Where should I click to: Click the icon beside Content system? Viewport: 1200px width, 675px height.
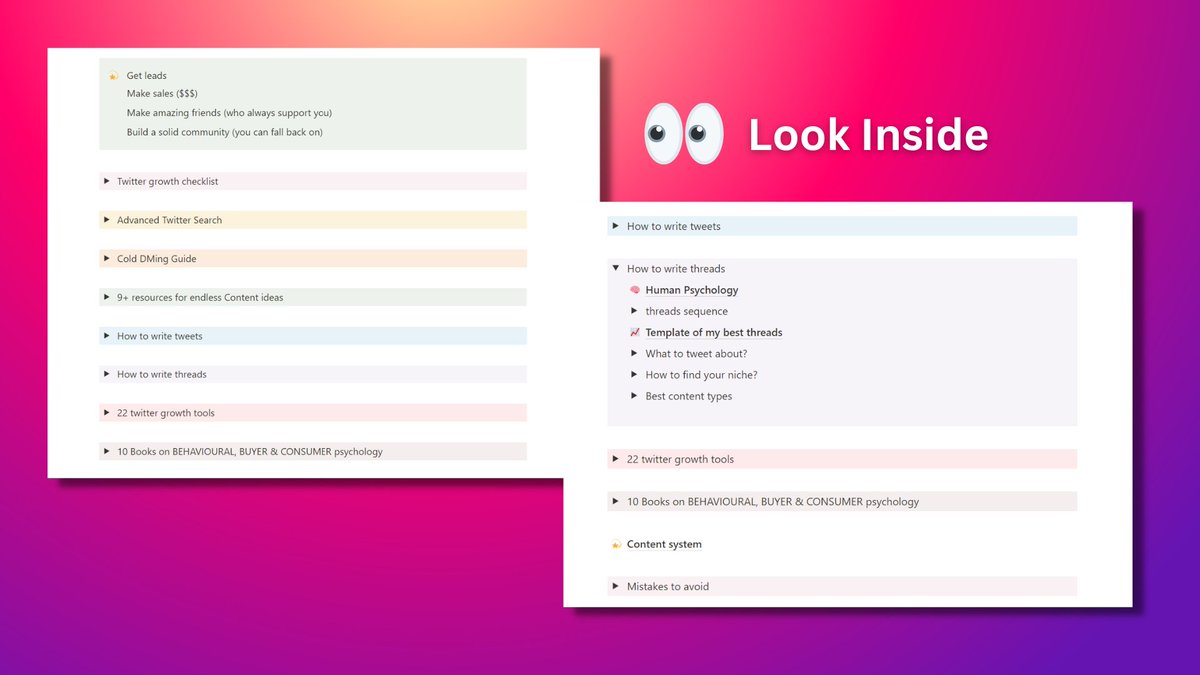click(x=616, y=545)
